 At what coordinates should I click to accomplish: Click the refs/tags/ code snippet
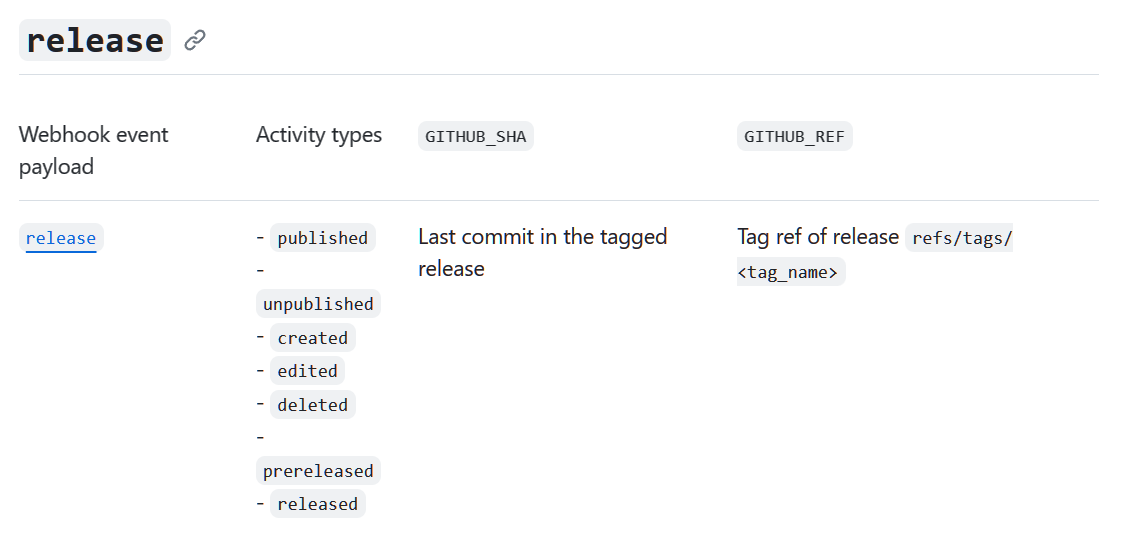click(959, 238)
